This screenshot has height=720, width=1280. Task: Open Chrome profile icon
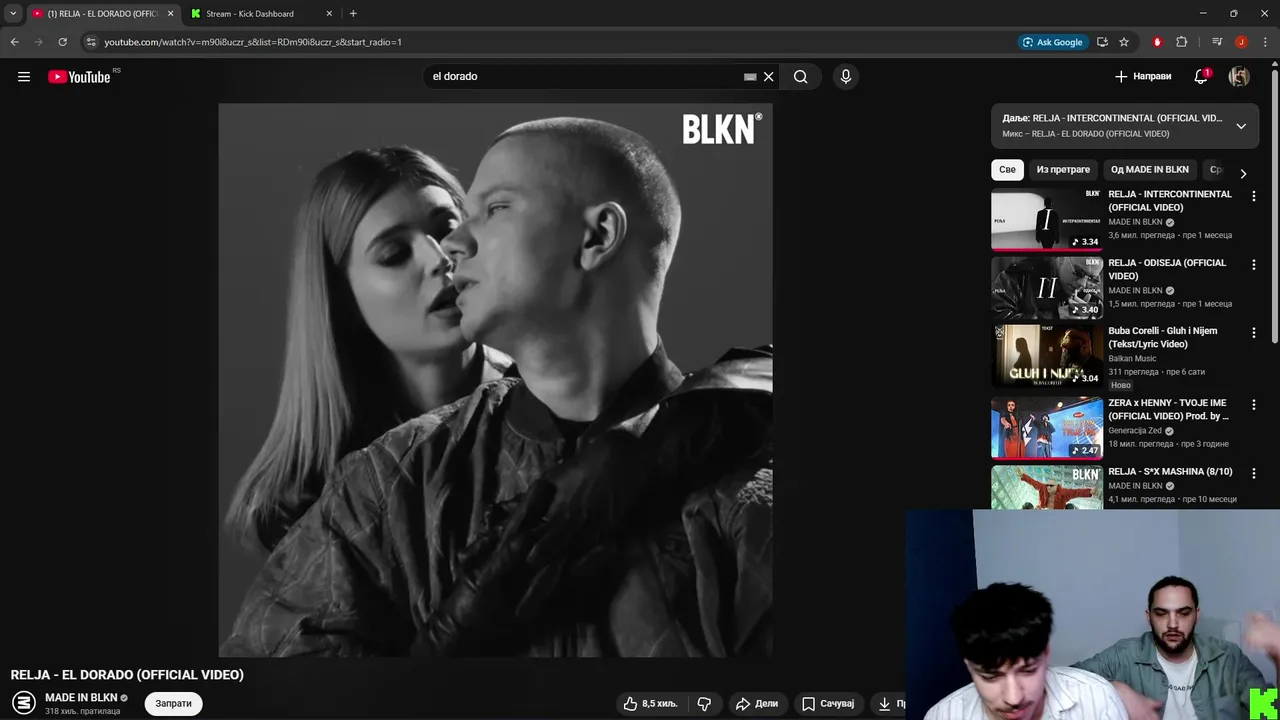[x=1241, y=42]
